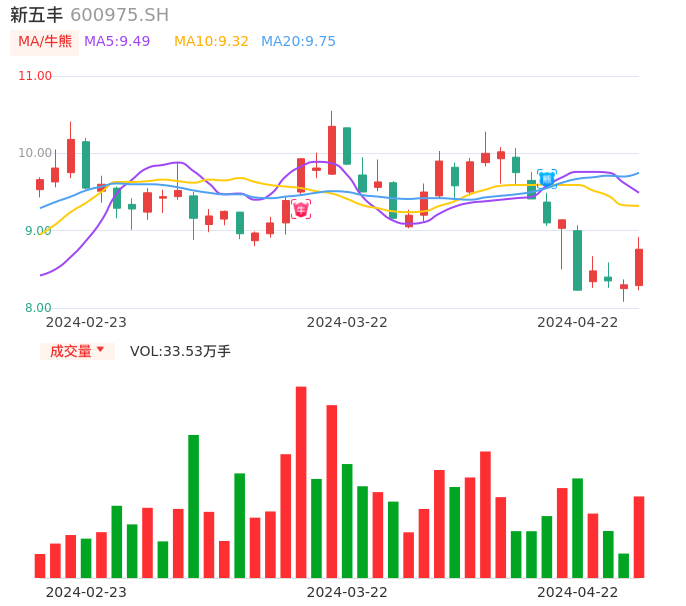Select the tallest red volume bar
This screenshot has height=606, width=686.
301,482
